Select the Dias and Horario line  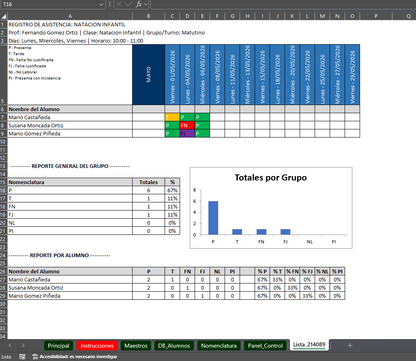(x=76, y=41)
